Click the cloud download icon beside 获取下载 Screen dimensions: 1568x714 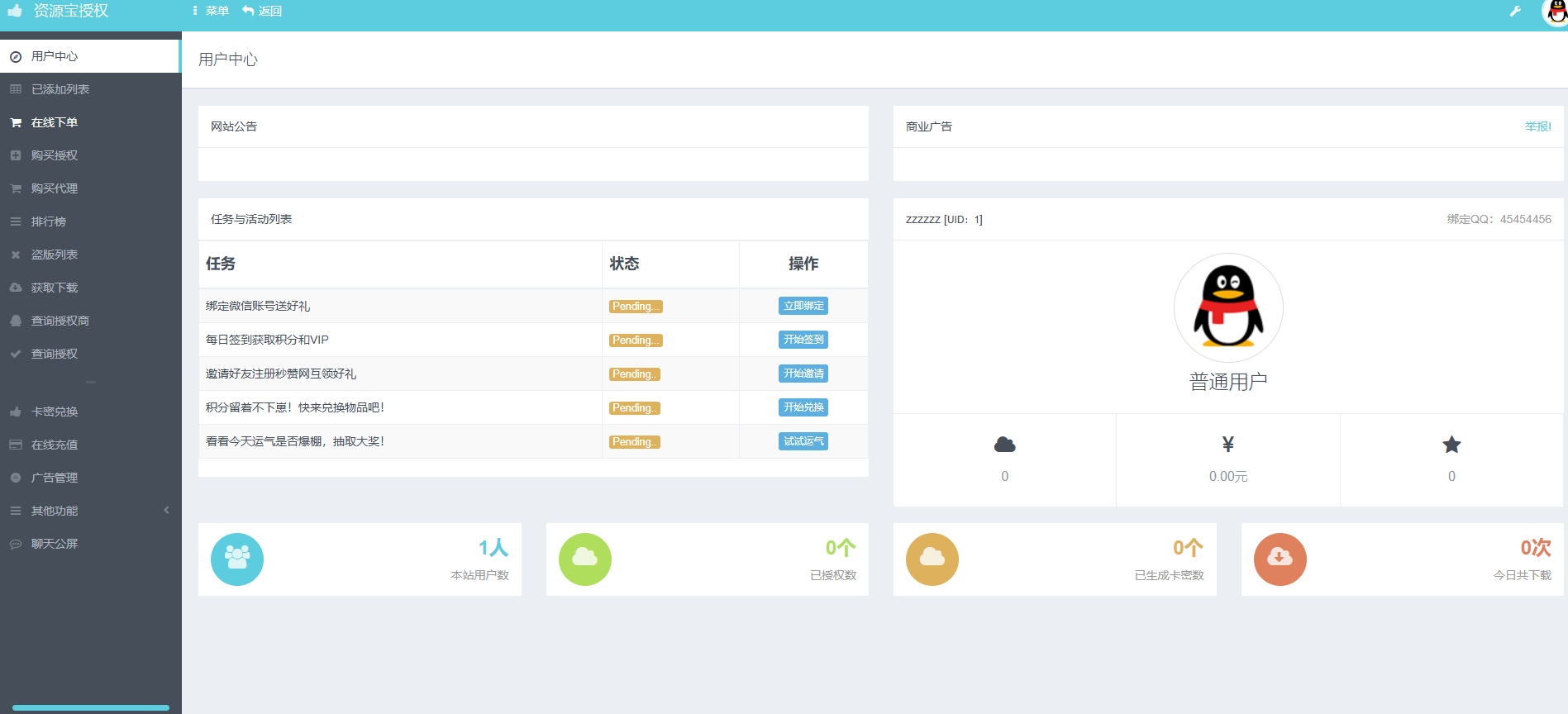(16, 288)
